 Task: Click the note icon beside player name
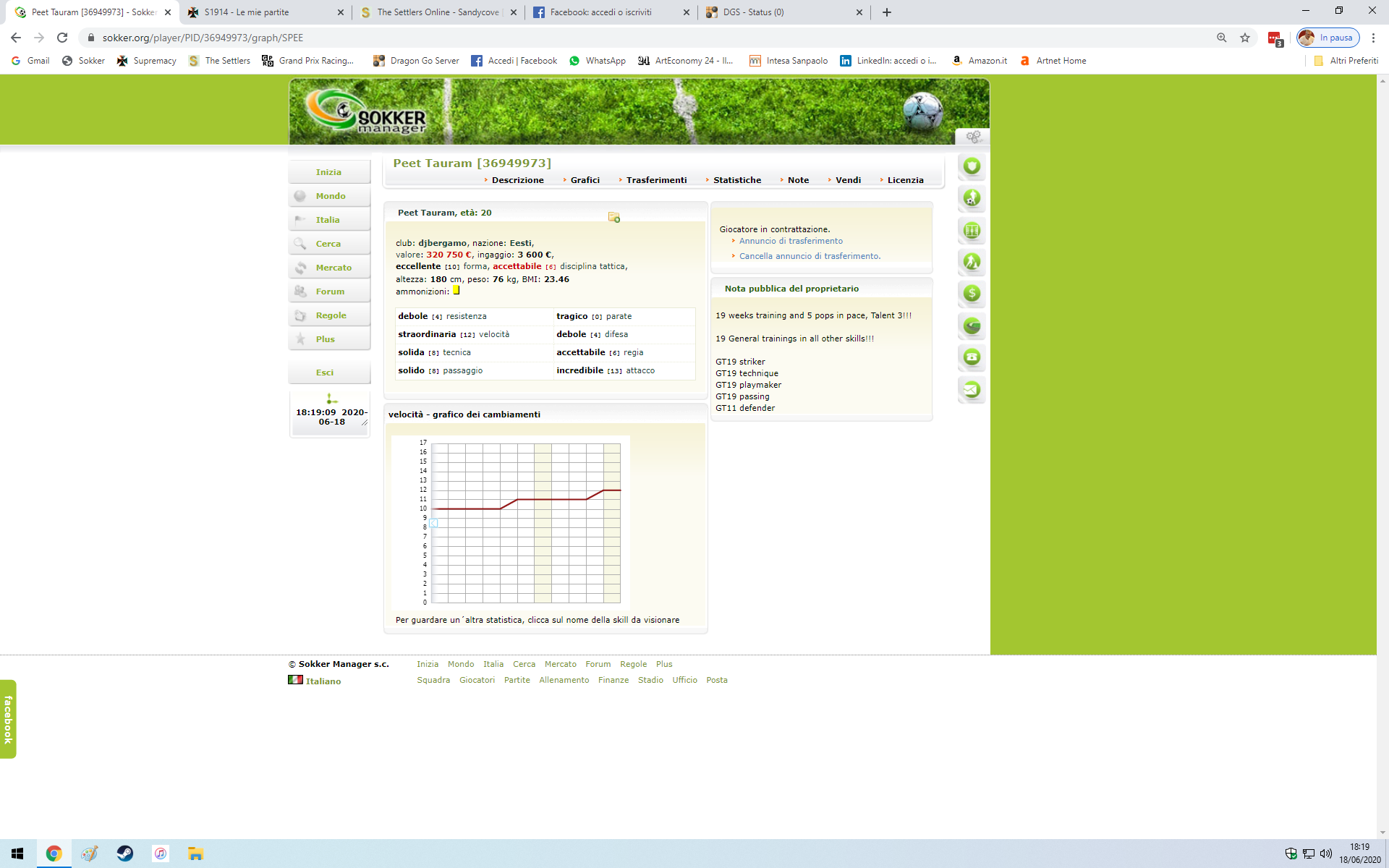pos(614,217)
